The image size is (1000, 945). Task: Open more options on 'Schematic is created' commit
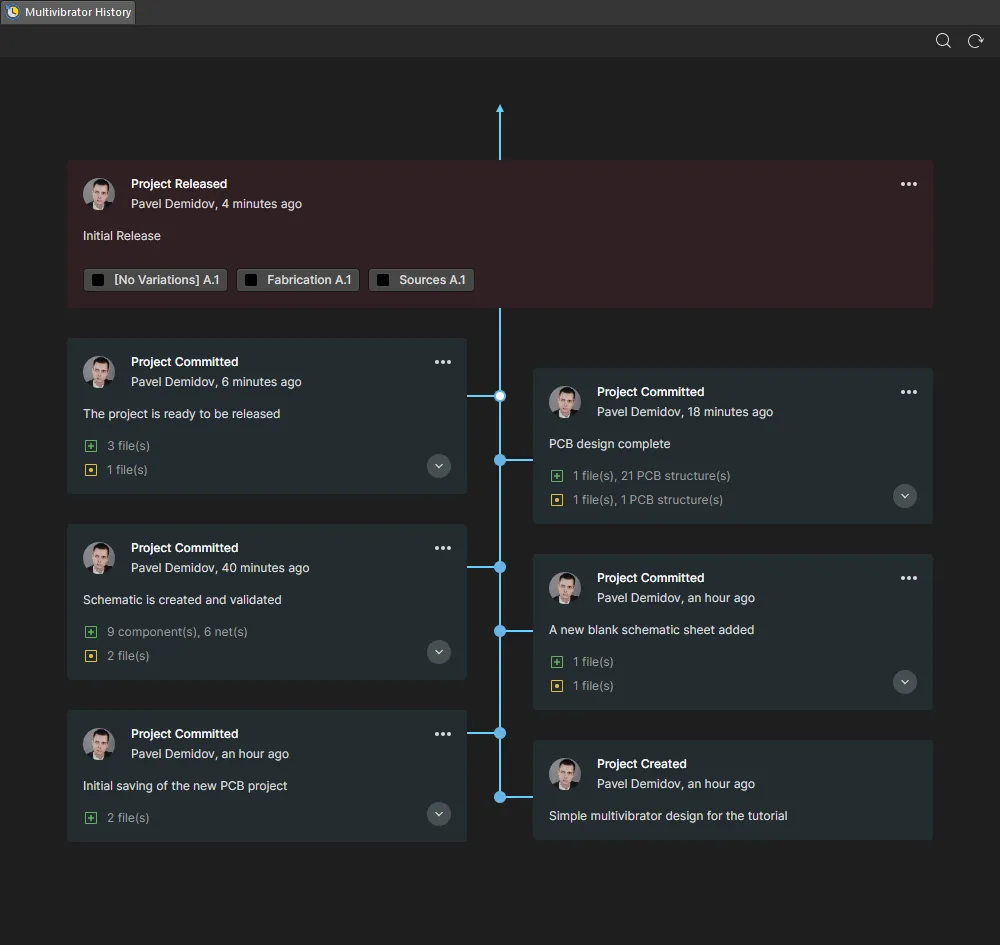(443, 548)
